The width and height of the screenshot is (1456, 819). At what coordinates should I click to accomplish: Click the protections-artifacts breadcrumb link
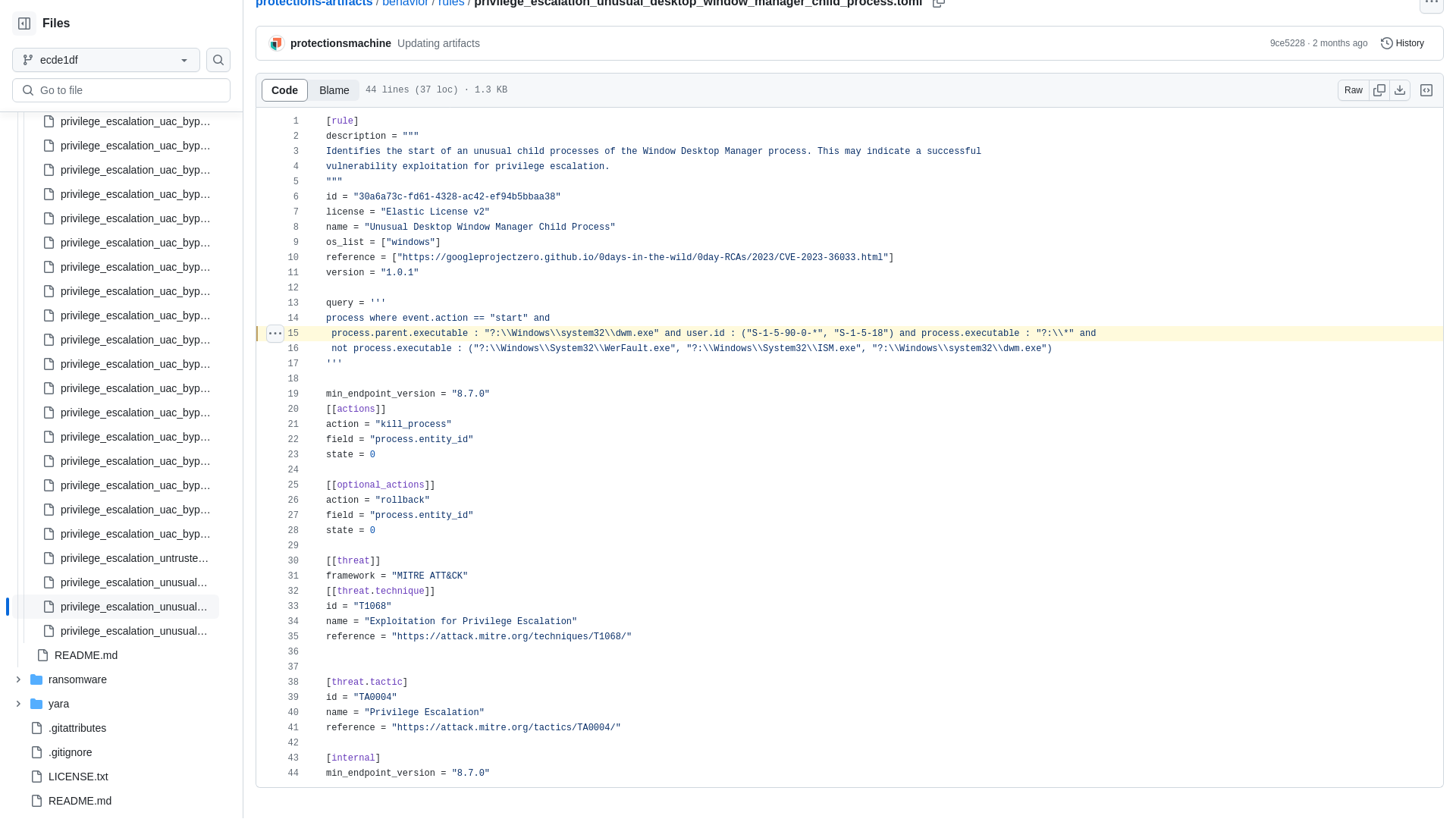point(313,4)
